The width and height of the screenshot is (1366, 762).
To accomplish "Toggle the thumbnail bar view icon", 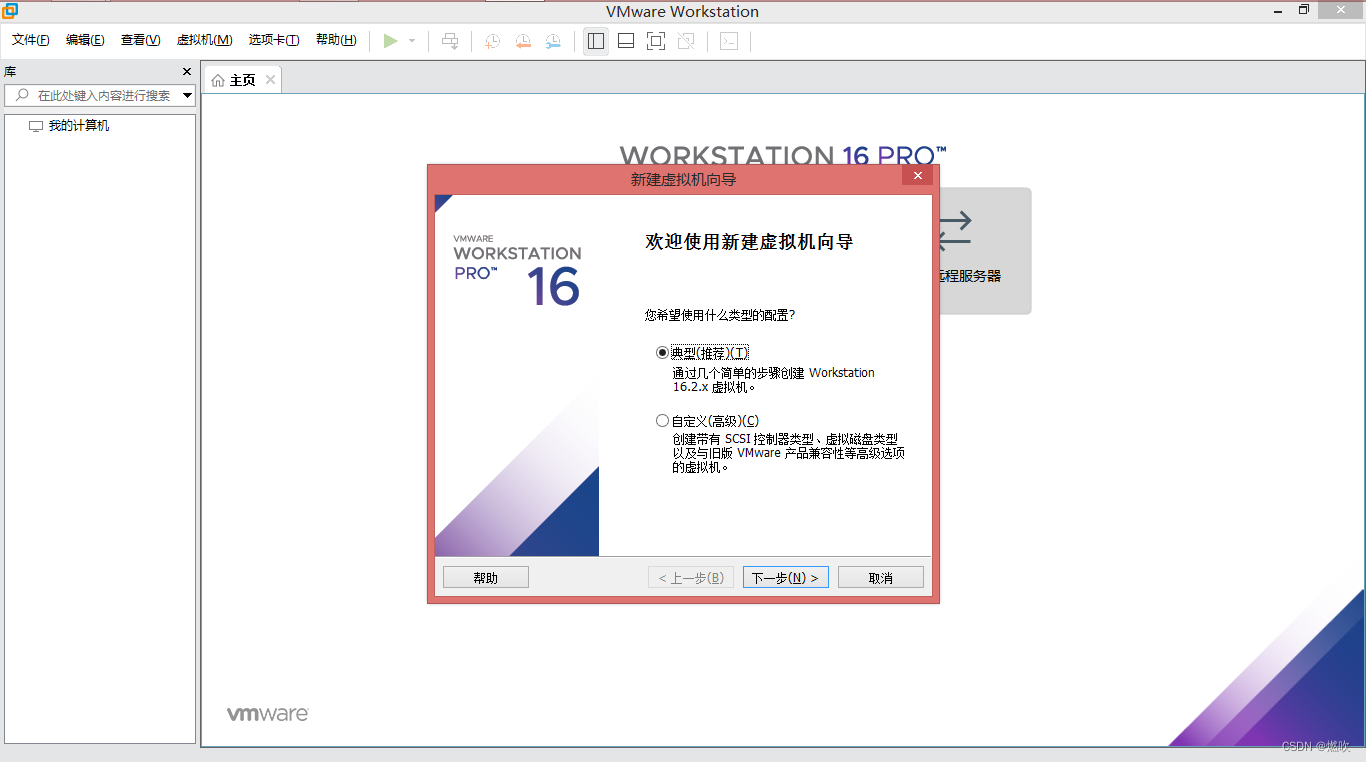I will (626, 41).
